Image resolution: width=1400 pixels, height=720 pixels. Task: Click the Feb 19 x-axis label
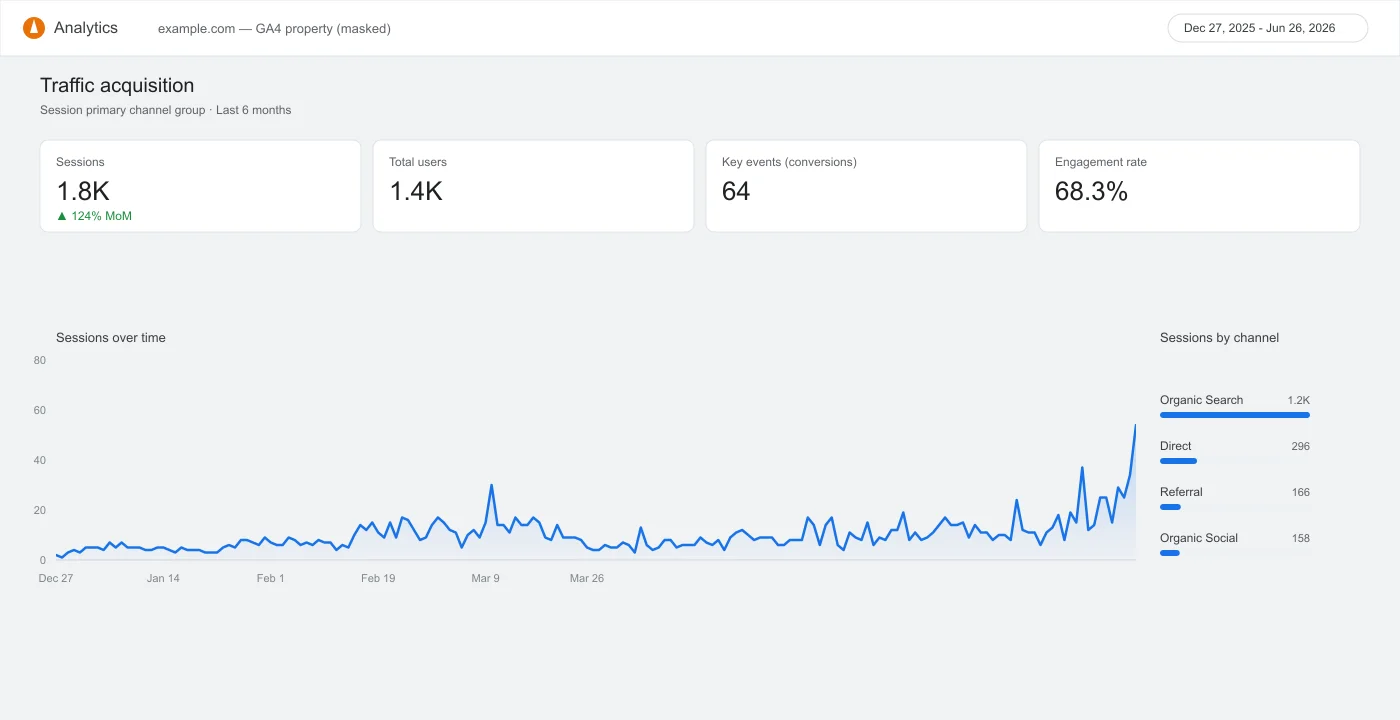(378, 578)
